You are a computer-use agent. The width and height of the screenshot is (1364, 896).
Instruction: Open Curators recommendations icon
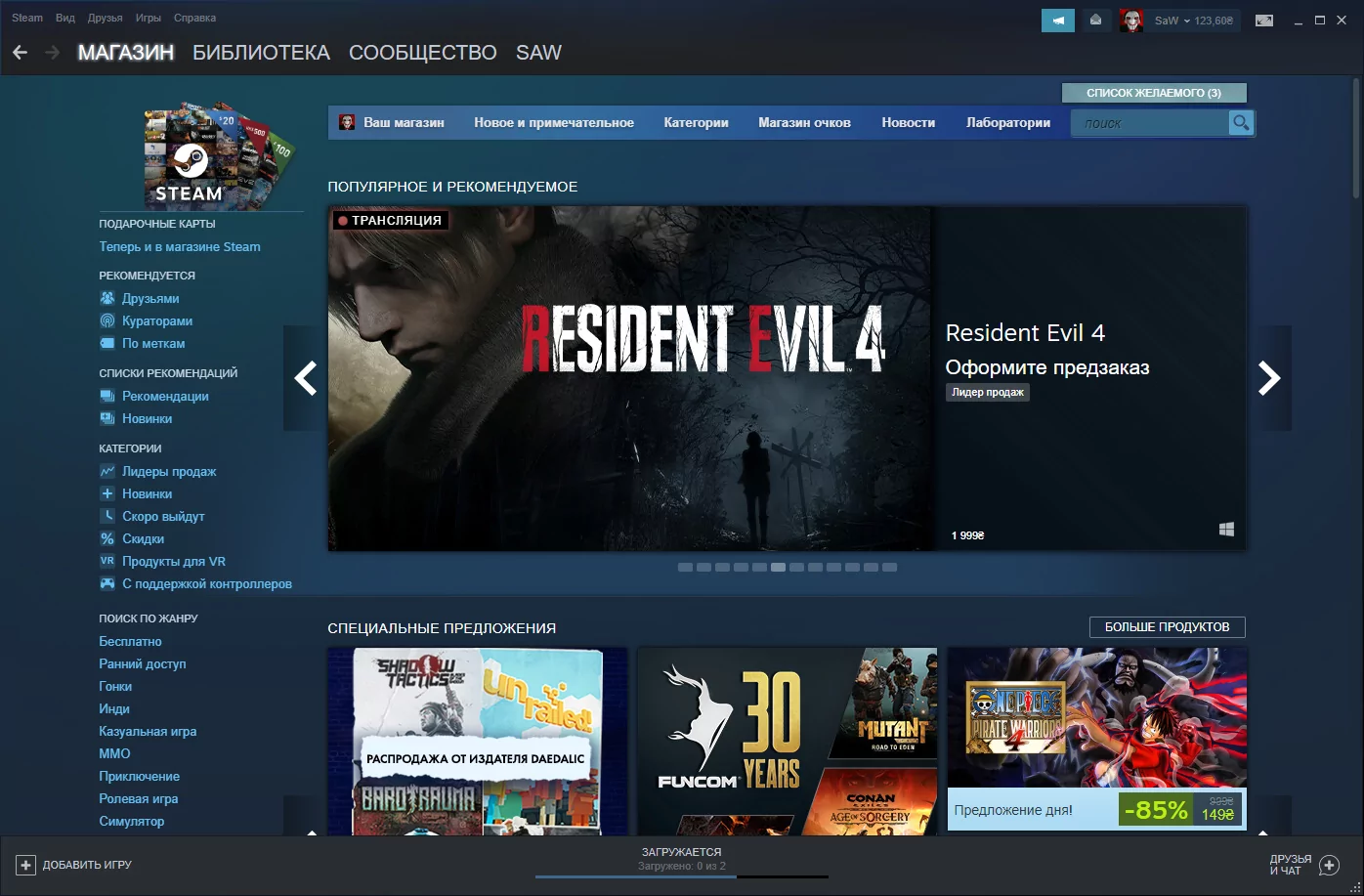click(107, 320)
